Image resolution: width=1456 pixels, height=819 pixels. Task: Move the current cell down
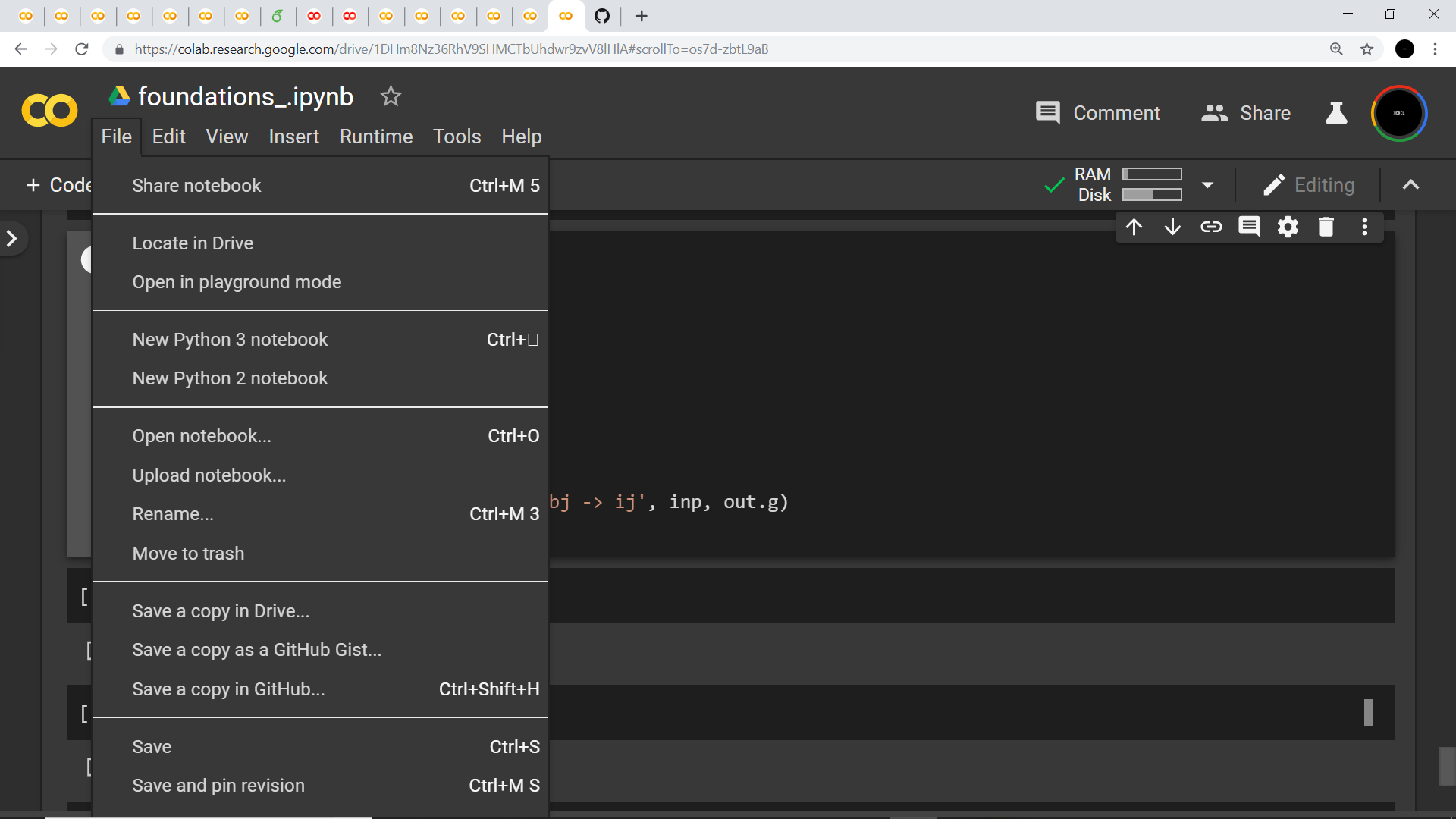pyautogui.click(x=1172, y=226)
